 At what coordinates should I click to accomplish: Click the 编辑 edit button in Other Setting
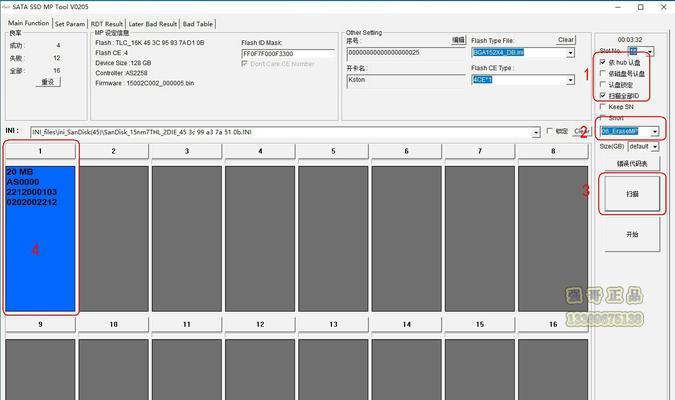click(458, 40)
